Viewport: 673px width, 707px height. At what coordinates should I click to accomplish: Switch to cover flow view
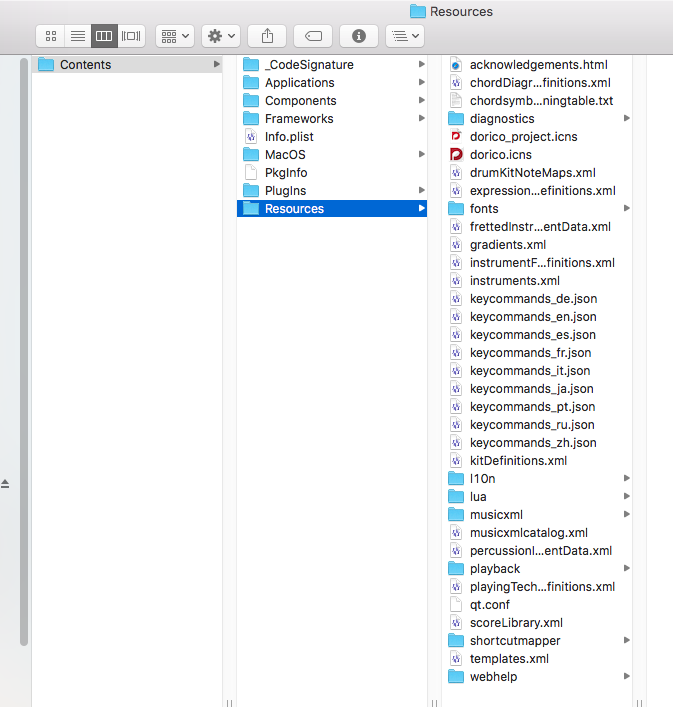(x=131, y=36)
